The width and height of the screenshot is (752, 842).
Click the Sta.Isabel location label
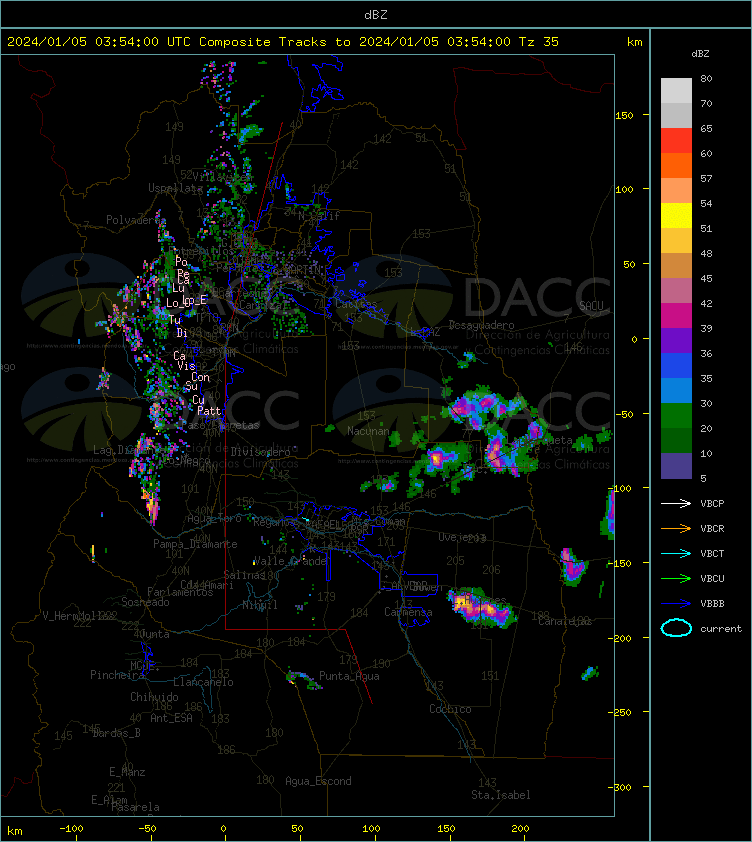pyautogui.click(x=501, y=795)
